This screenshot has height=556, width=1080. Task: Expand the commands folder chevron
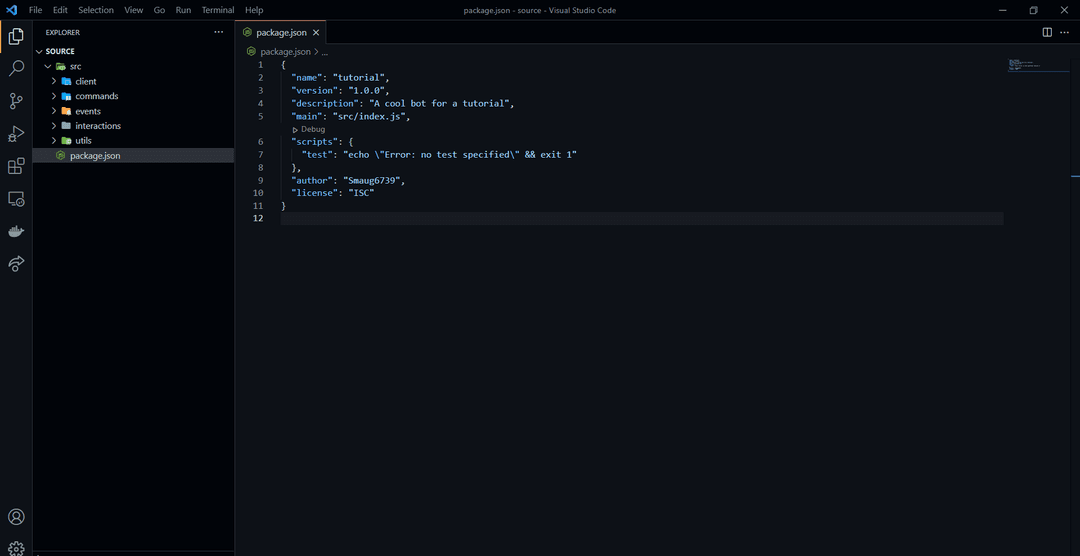point(54,96)
